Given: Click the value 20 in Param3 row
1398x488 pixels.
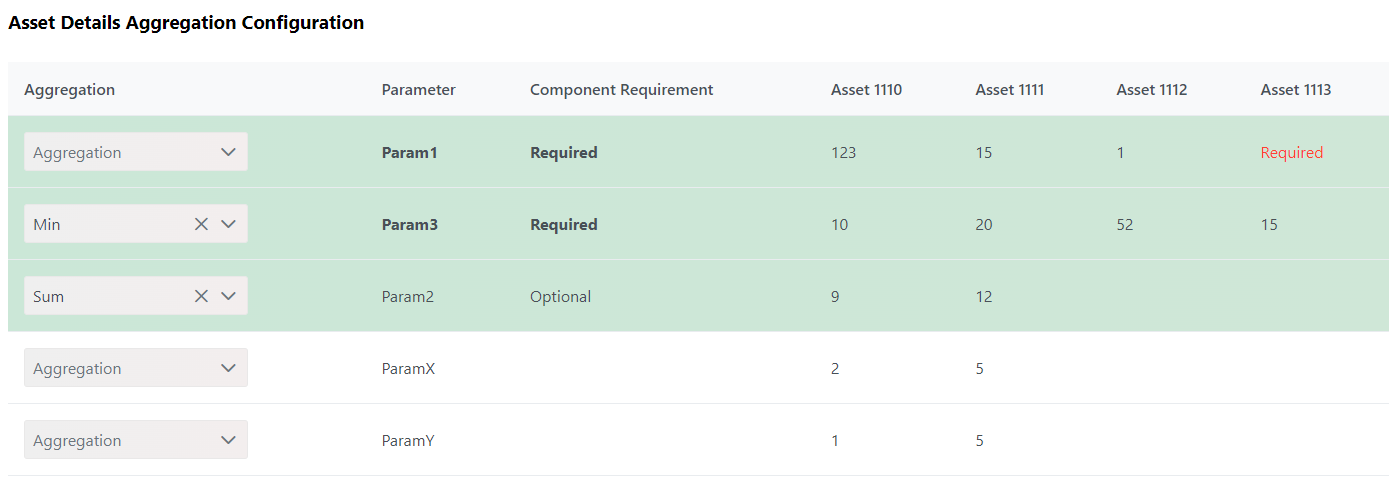Looking at the screenshot, I should pyautogui.click(x=984, y=225).
